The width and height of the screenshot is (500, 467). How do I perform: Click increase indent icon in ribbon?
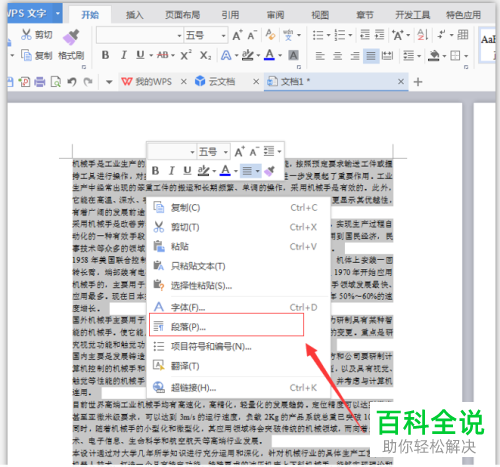click(x=380, y=35)
